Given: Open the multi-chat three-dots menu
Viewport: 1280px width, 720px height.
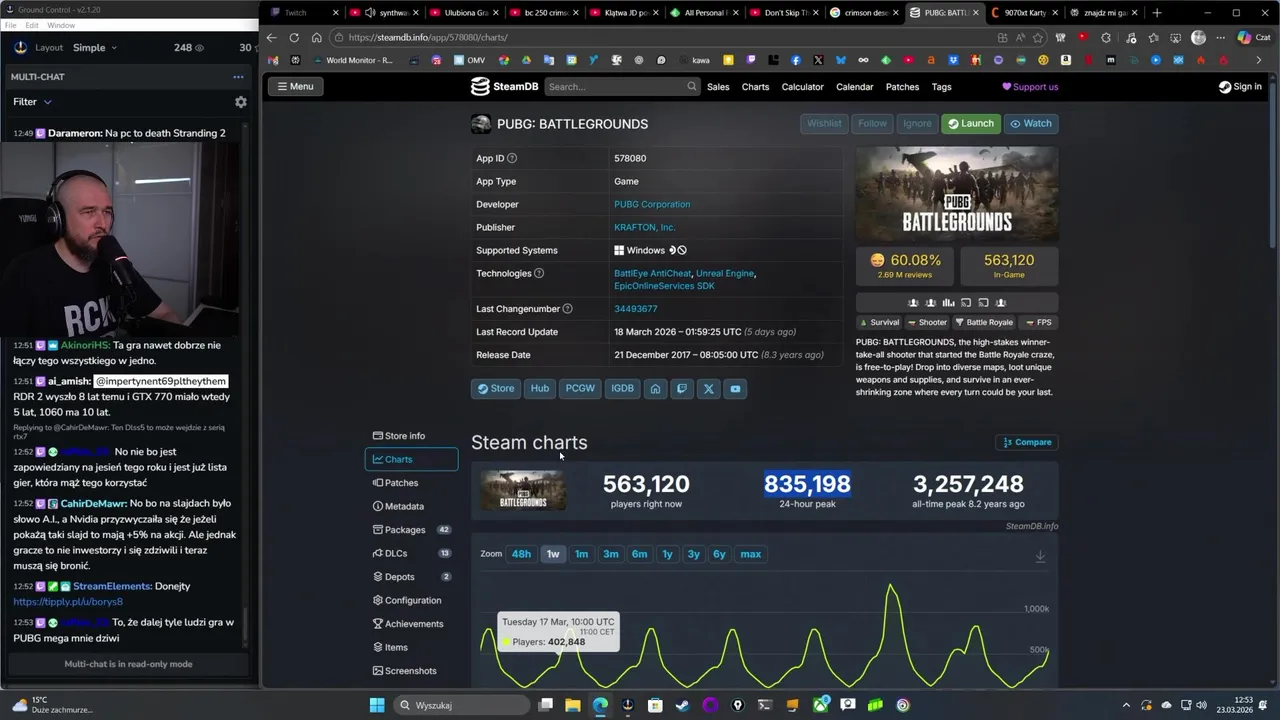Looking at the screenshot, I should (x=238, y=77).
